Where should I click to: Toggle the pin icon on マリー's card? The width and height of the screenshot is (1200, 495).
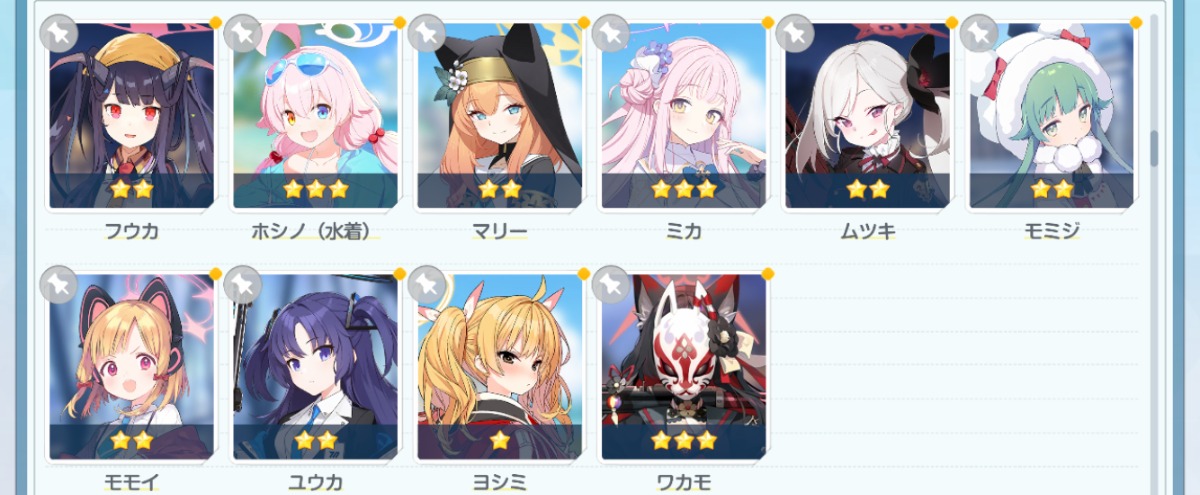pos(427,33)
